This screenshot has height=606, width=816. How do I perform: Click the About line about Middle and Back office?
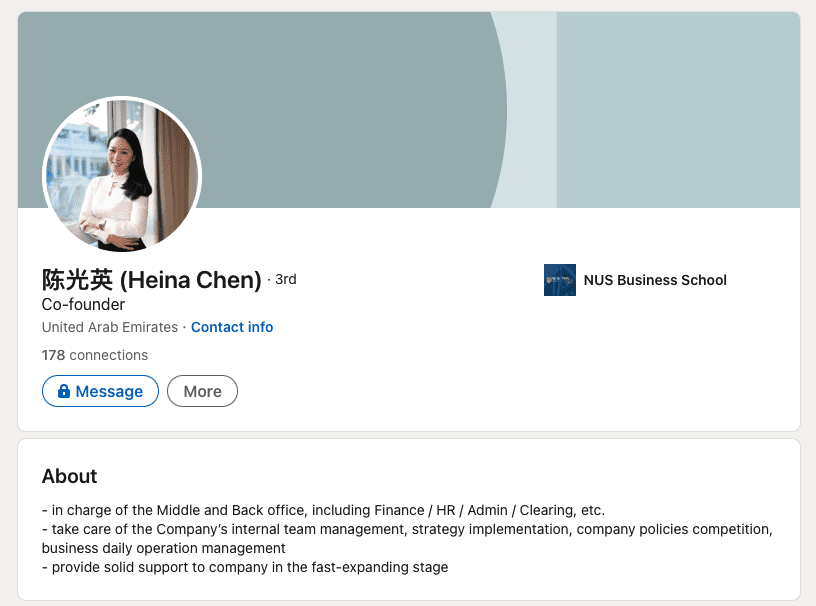[323, 510]
